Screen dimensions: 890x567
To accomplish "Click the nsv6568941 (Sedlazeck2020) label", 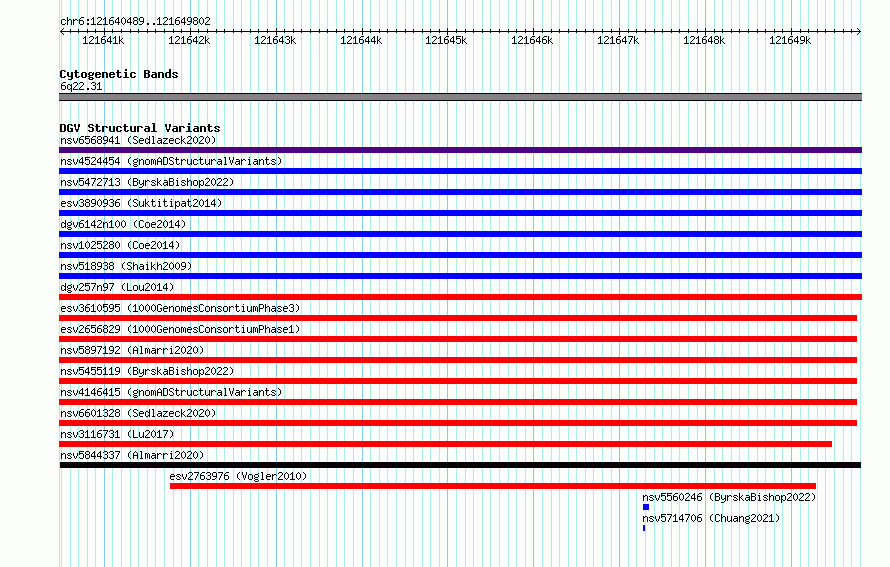I will point(138,140).
